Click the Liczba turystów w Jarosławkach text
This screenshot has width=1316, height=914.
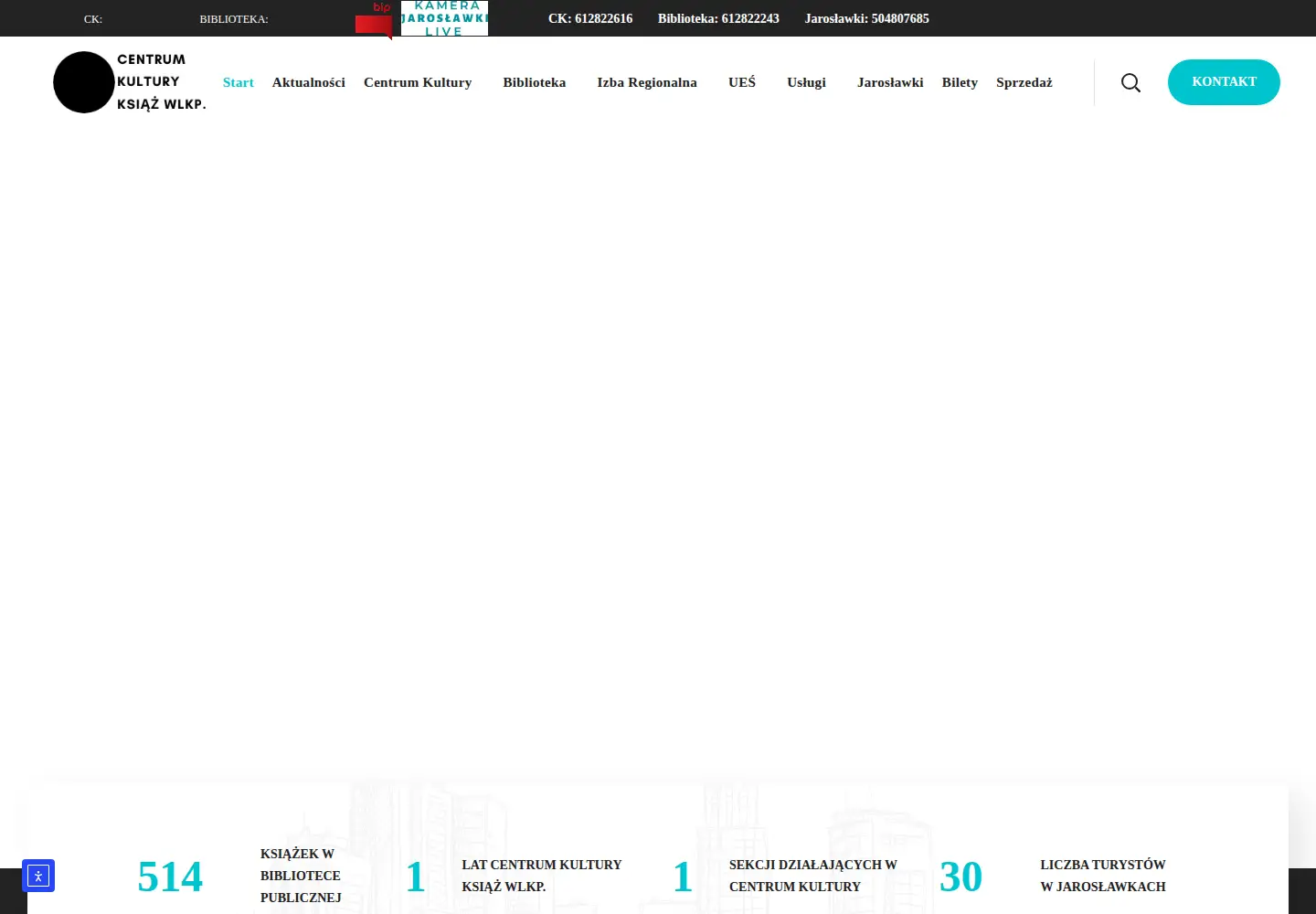click(x=1103, y=876)
